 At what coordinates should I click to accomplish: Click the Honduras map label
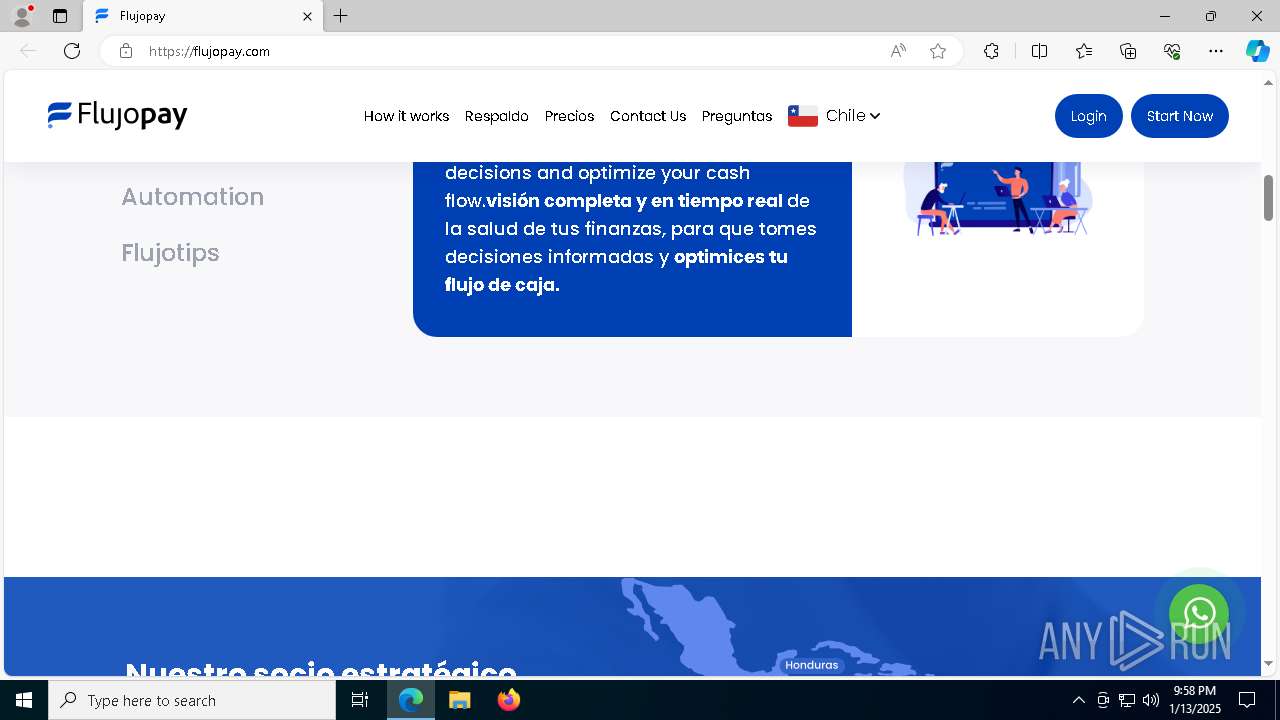[x=811, y=665]
